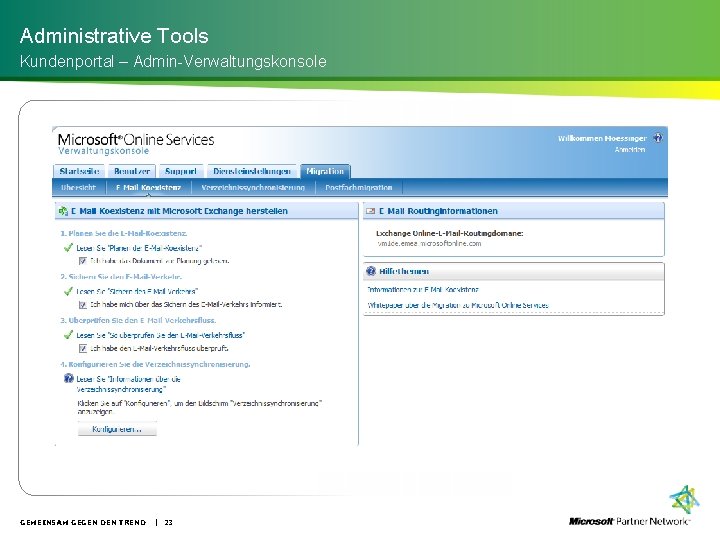The width and height of the screenshot is (720, 540).
Task: Click the 'Hilfethemen' panel title
Action: [404, 271]
